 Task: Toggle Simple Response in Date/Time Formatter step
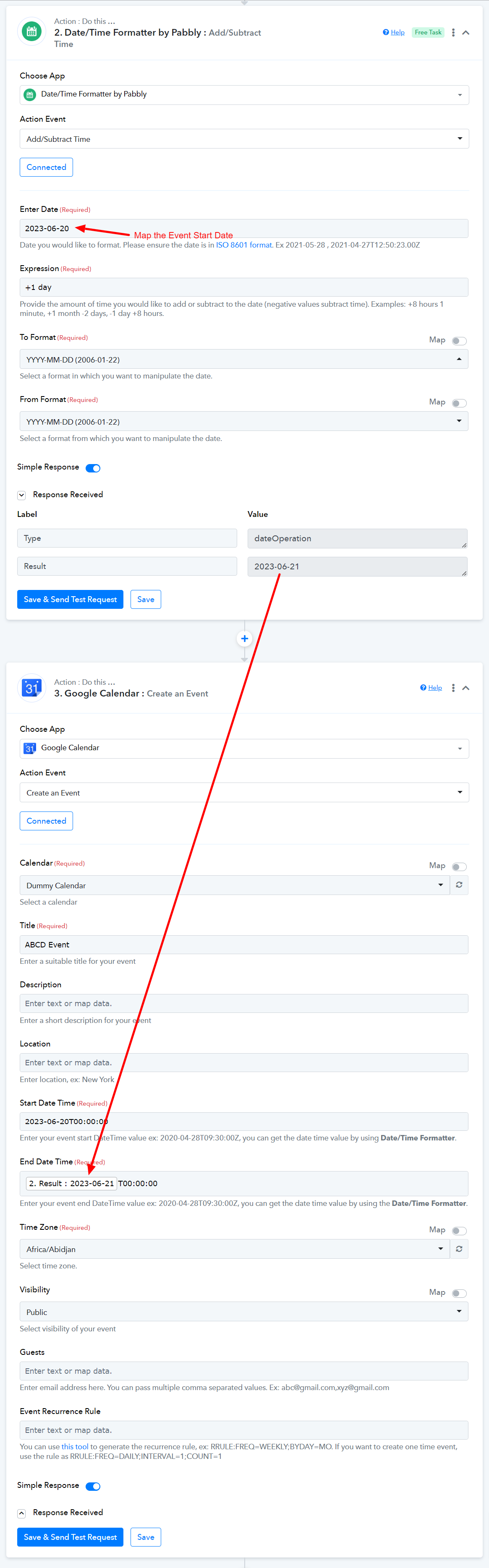(93, 468)
